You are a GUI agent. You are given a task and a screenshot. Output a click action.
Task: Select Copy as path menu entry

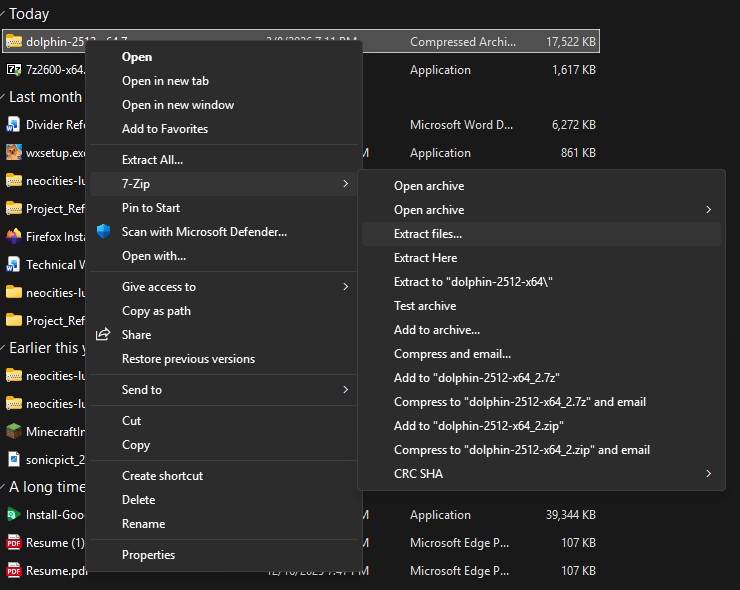[x=156, y=311]
